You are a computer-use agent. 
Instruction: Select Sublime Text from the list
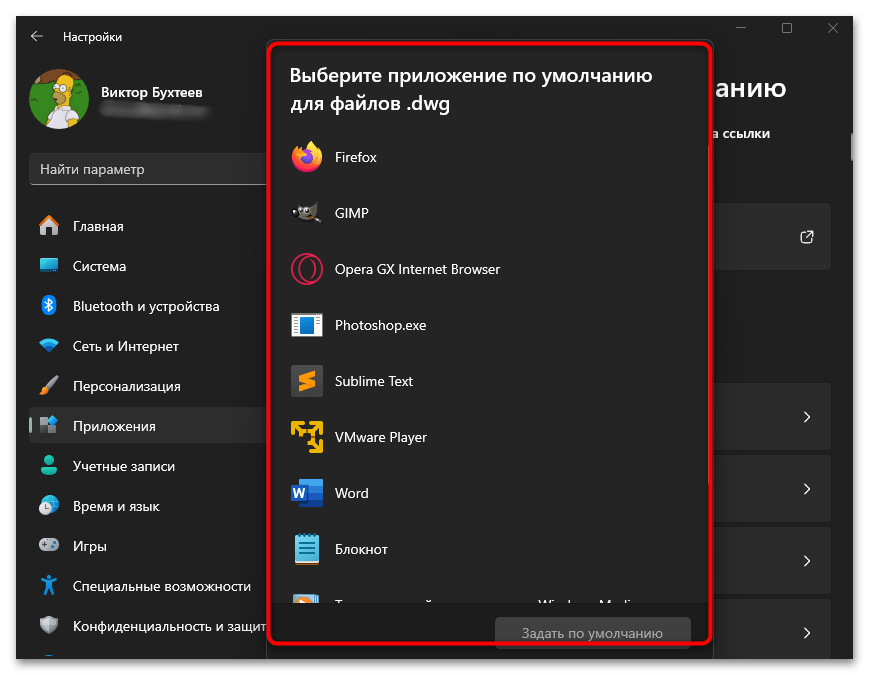click(489, 381)
